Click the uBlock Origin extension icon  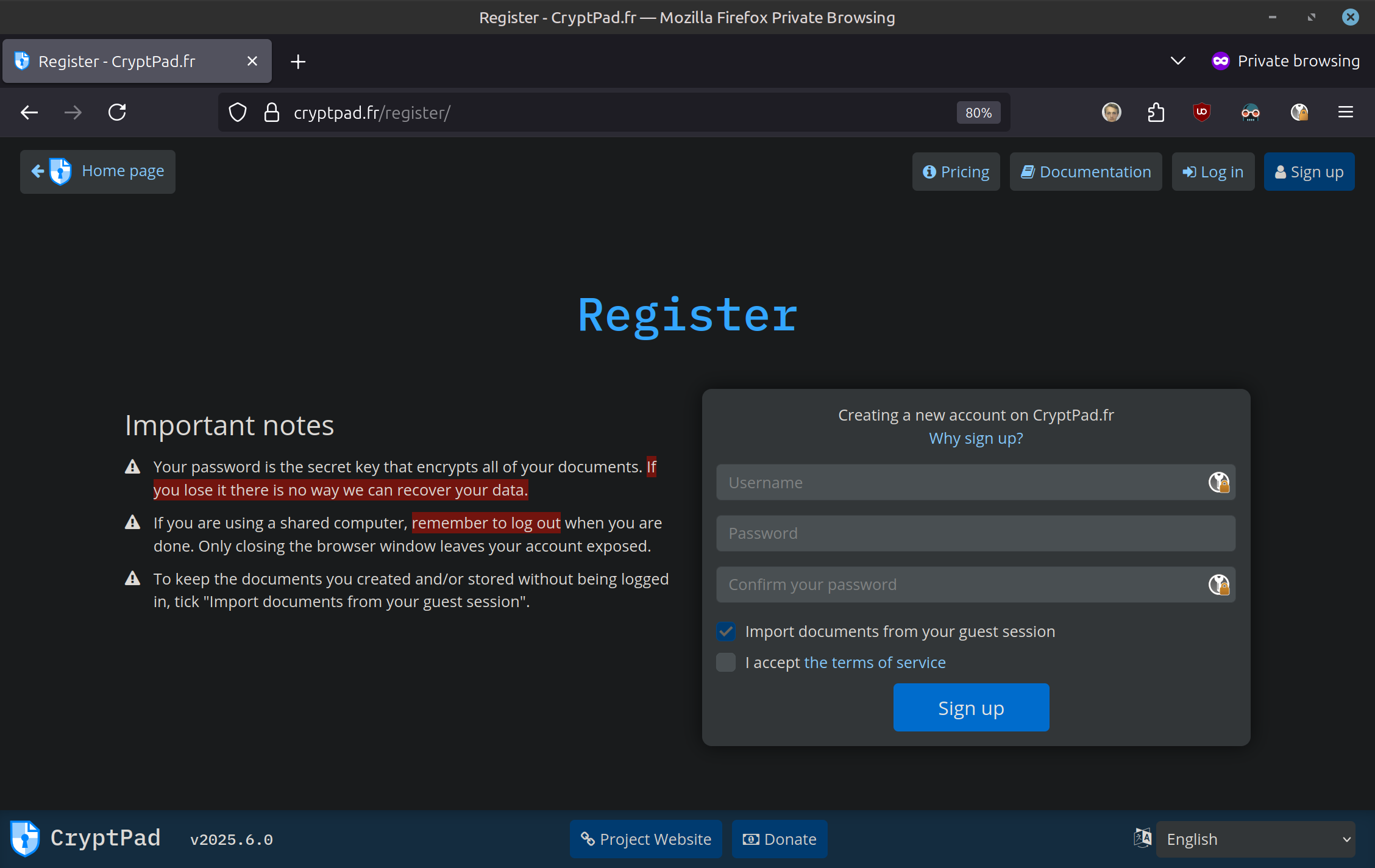[1201, 112]
